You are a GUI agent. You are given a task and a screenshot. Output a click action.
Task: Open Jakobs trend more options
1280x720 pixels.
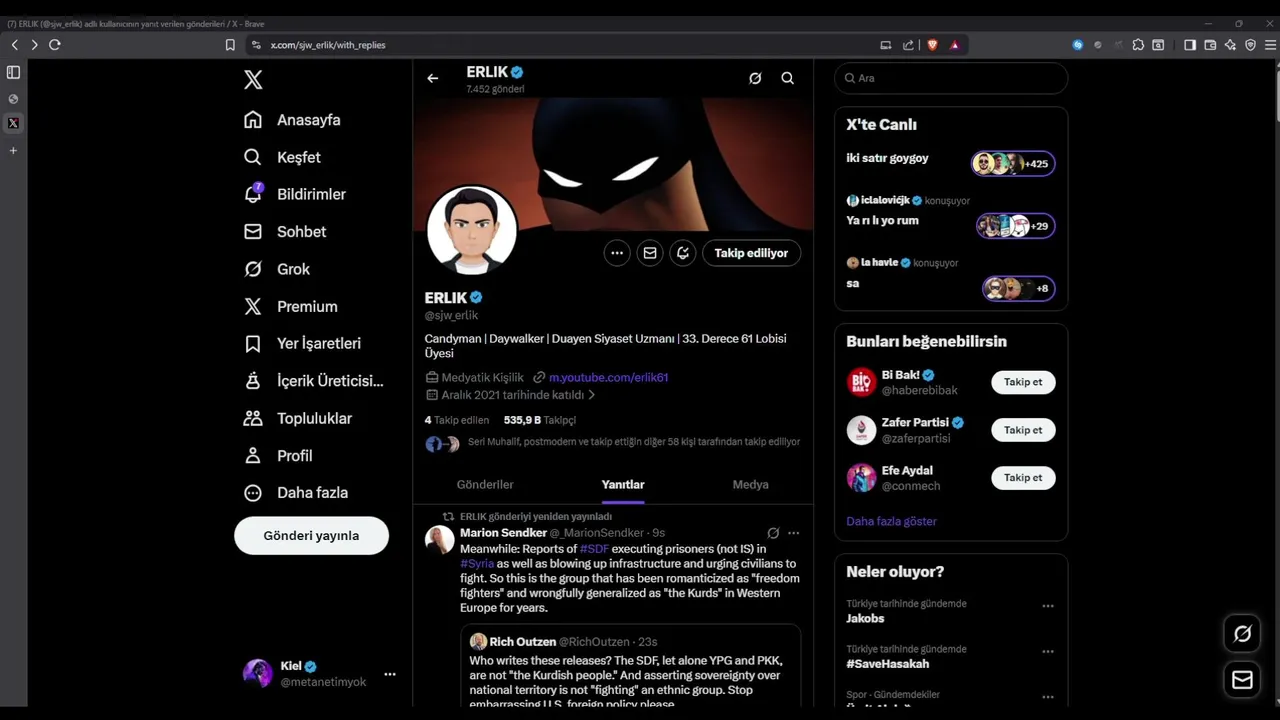[x=1048, y=606]
